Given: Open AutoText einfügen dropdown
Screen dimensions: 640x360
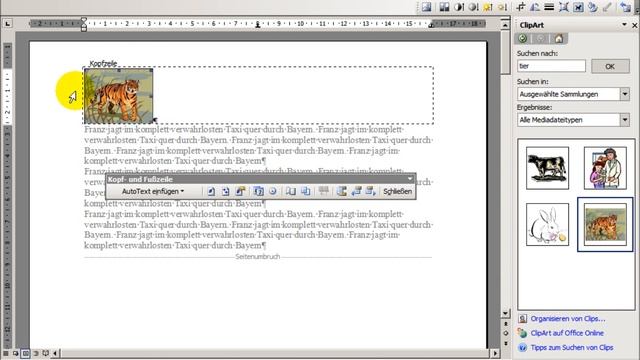Looking at the screenshot, I should pyautogui.click(x=153, y=191).
